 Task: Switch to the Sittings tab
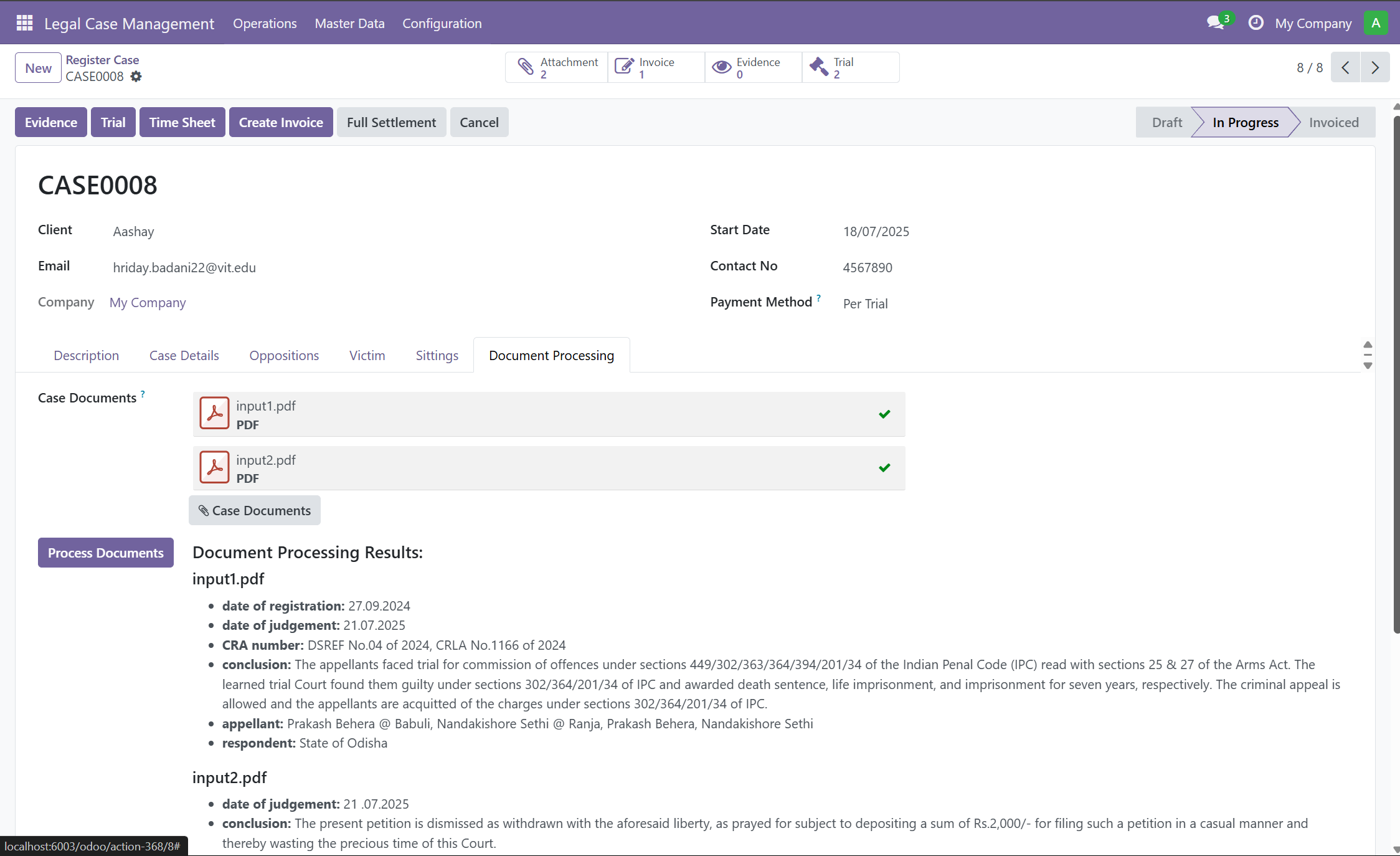coord(437,356)
